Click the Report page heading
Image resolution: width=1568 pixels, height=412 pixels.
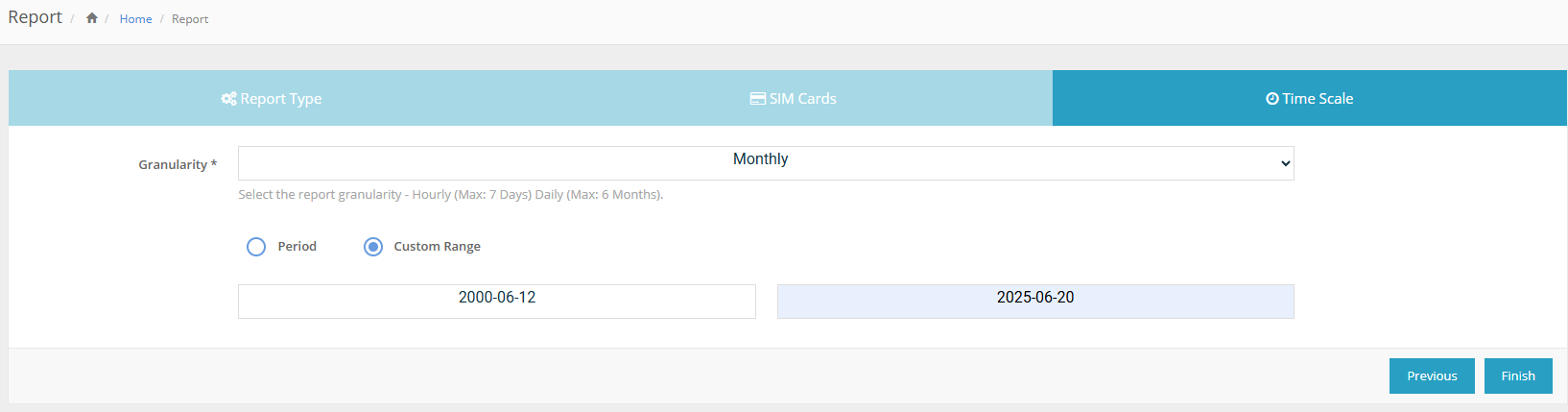[x=35, y=17]
